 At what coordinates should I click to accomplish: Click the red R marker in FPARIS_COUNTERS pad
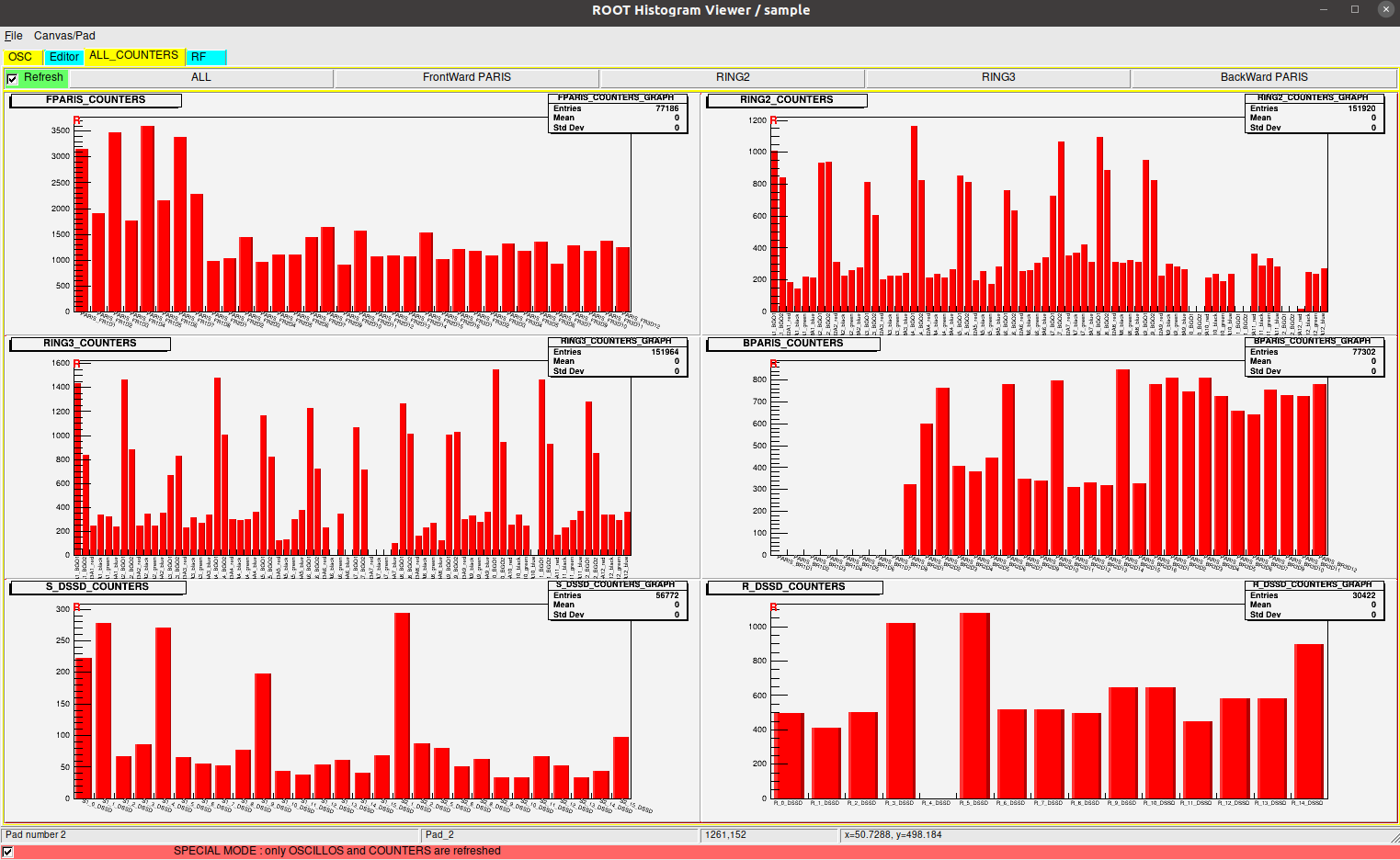77,121
